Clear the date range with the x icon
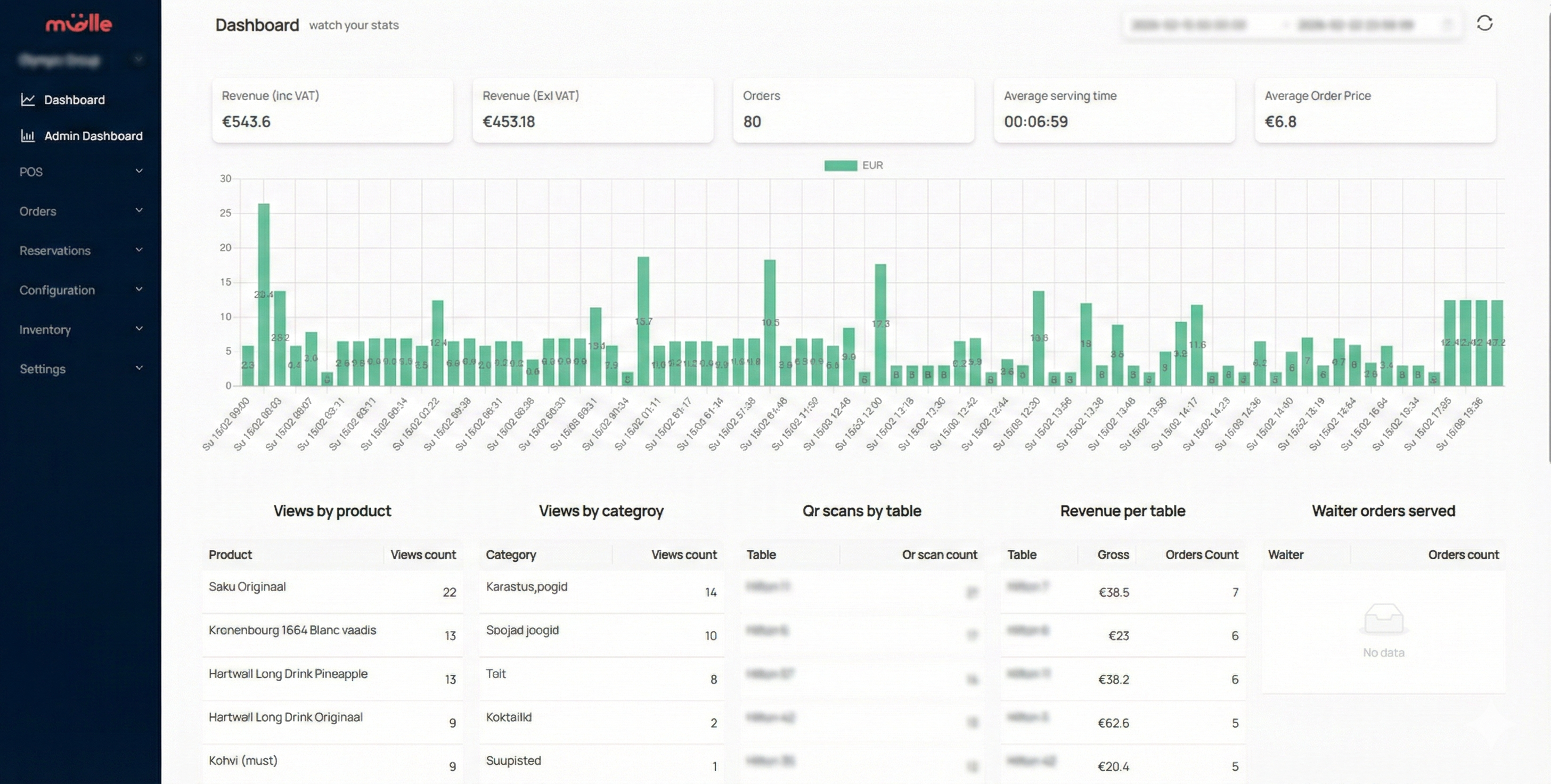 click(x=1449, y=24)
